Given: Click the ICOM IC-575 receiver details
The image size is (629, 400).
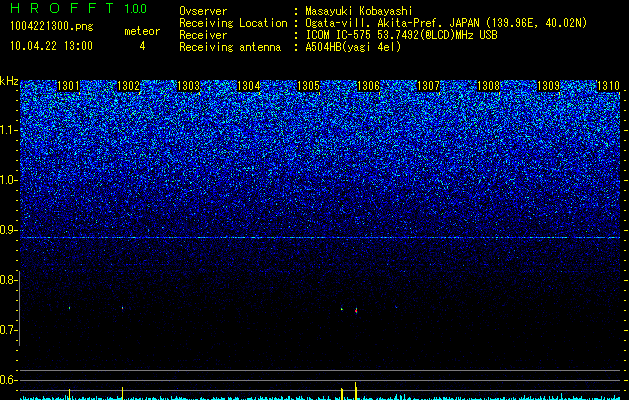Looking at the screenshot, I should (x=401, y=35).
